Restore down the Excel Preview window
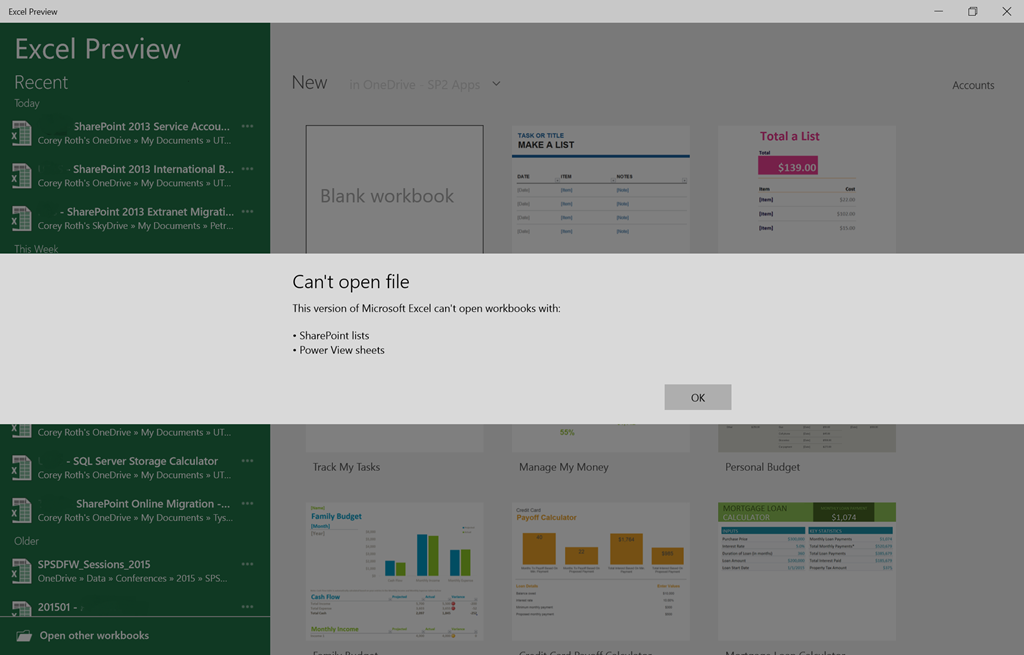 coord(972,11)
